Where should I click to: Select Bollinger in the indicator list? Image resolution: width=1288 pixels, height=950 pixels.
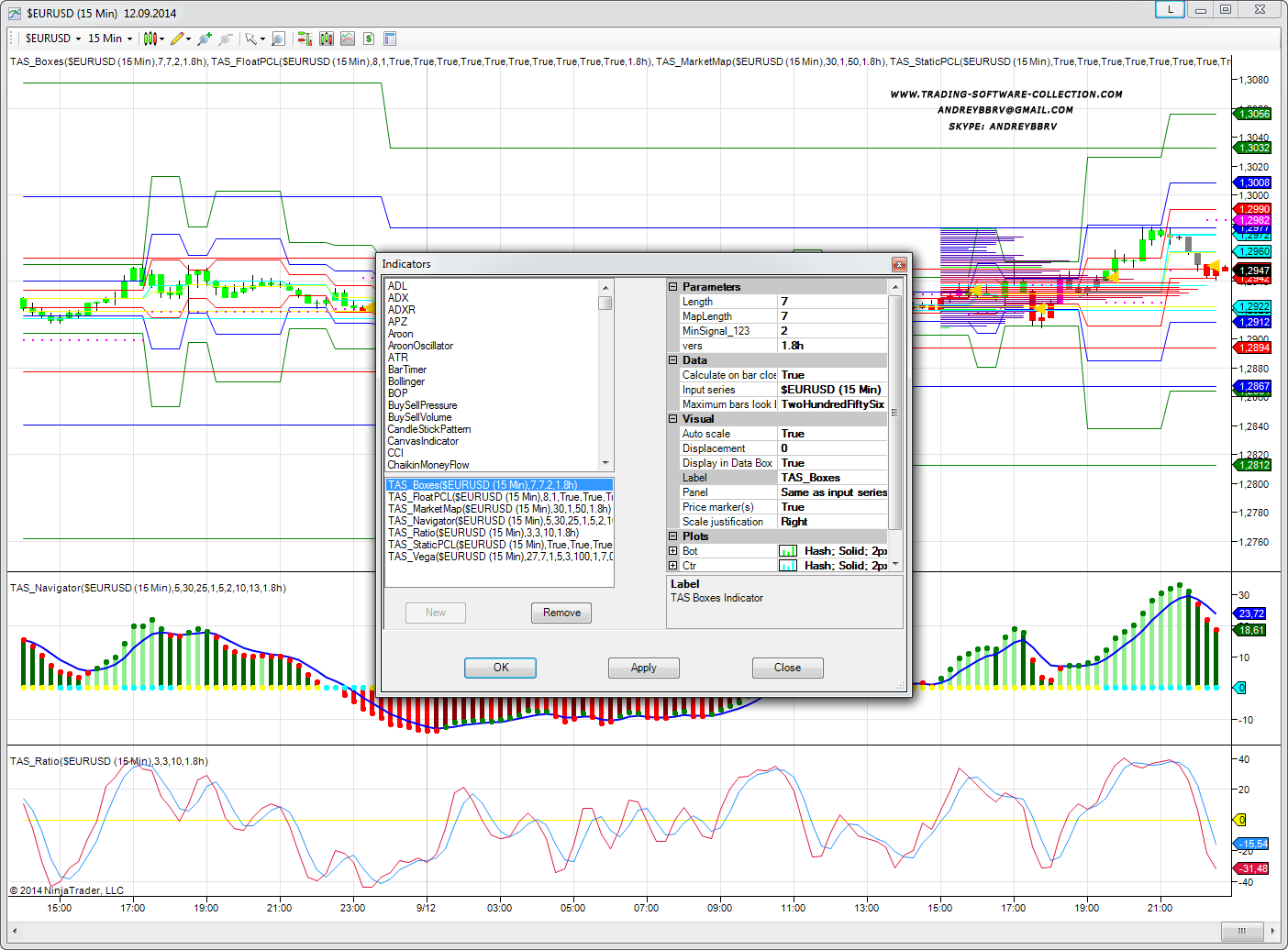click(x=406, y=381)
